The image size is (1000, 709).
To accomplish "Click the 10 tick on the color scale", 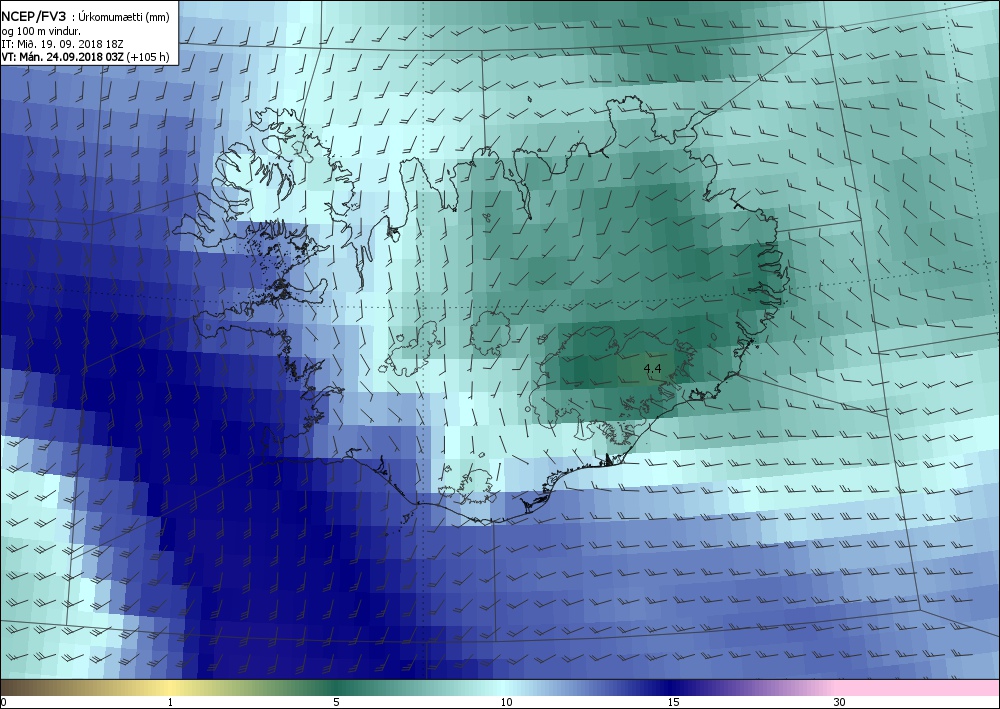I will [506, 702].
